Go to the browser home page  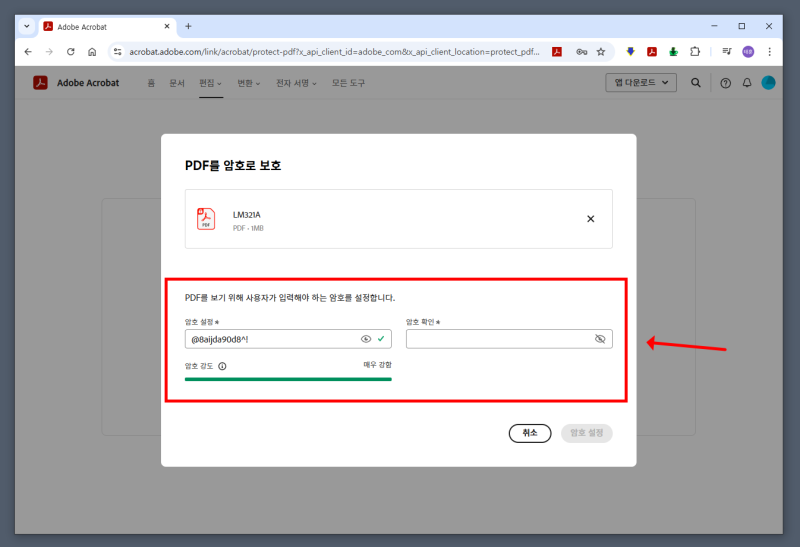coord(92,52)
